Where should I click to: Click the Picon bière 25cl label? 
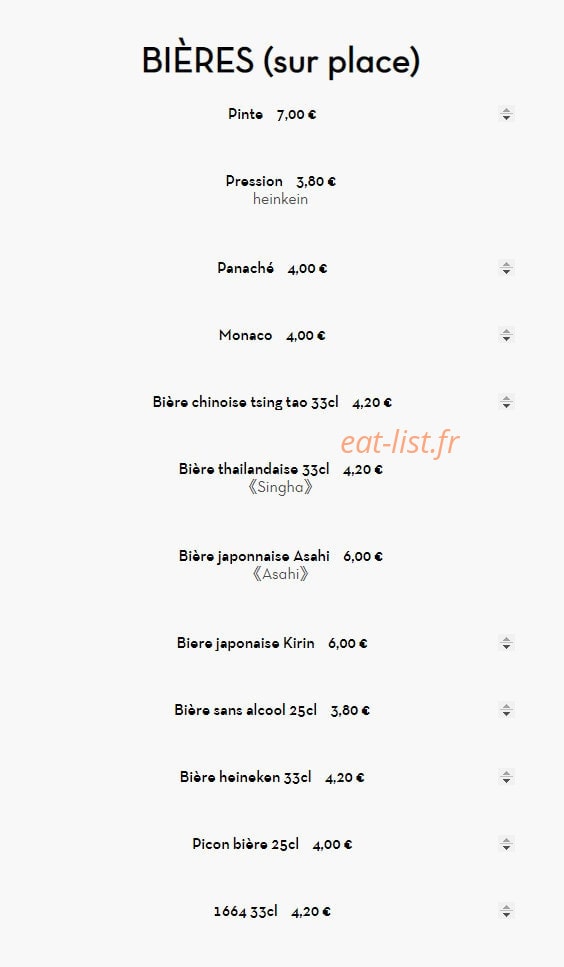coord(245,844)
